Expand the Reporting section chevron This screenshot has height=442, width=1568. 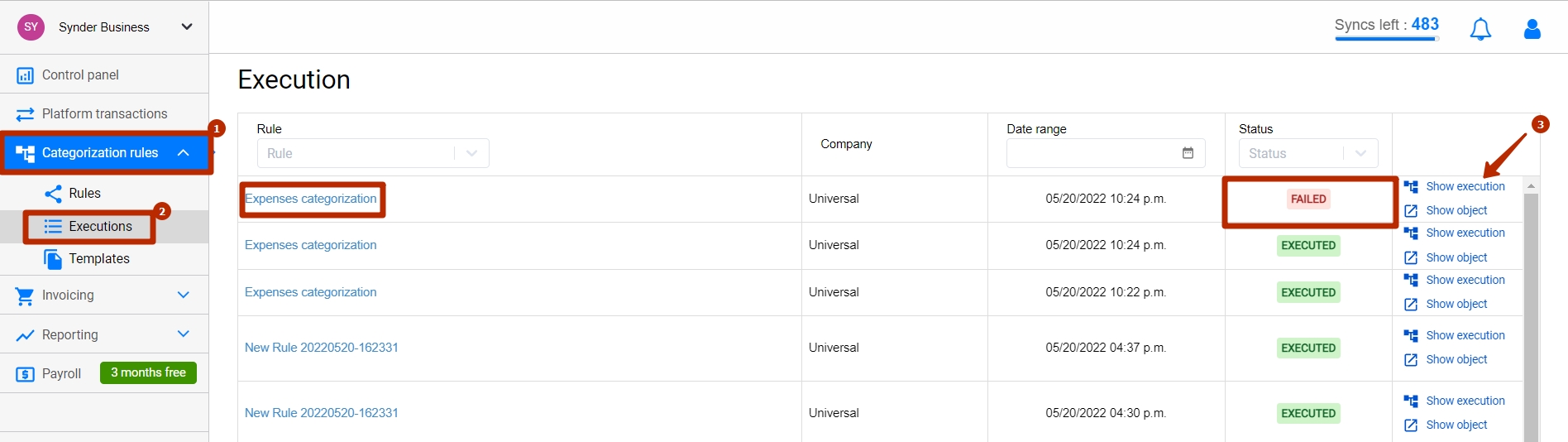coord(184,334)
